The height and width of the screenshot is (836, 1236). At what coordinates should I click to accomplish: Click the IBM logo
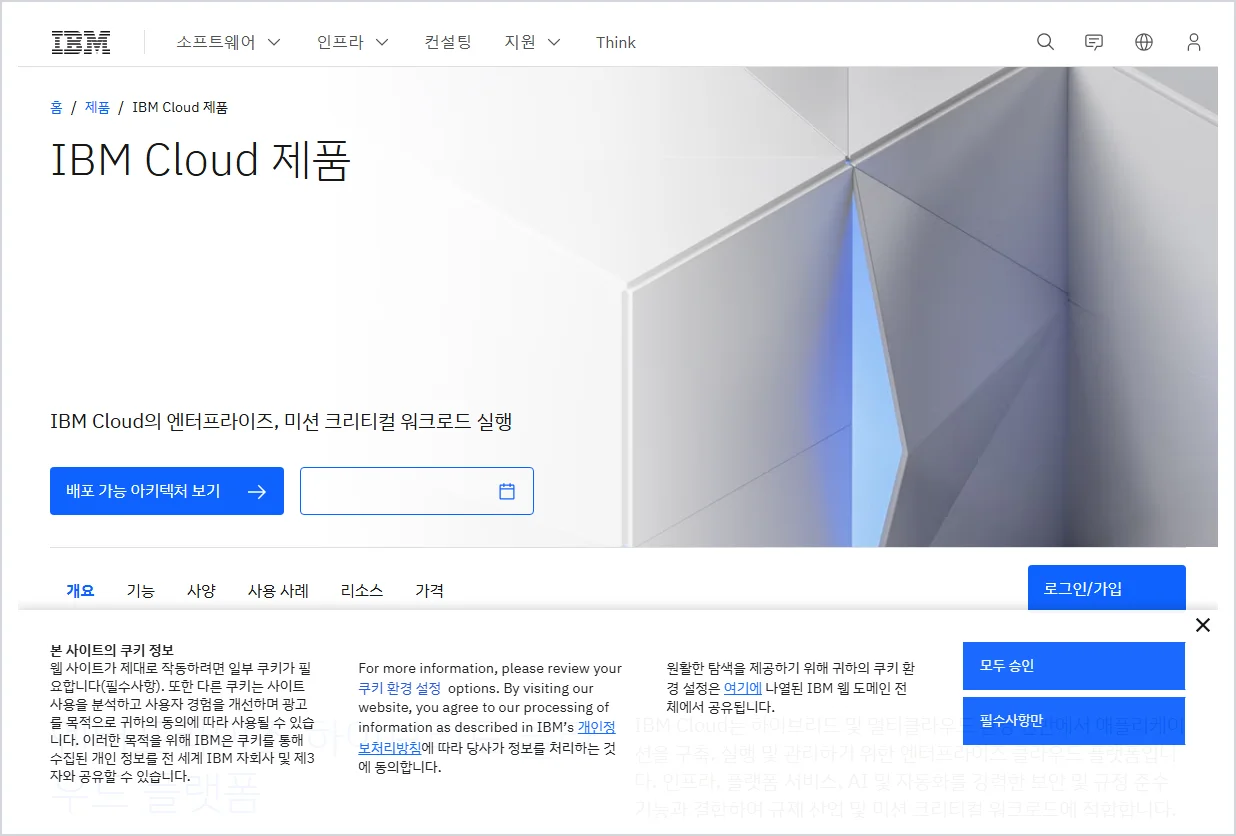(x=81, y=42)
